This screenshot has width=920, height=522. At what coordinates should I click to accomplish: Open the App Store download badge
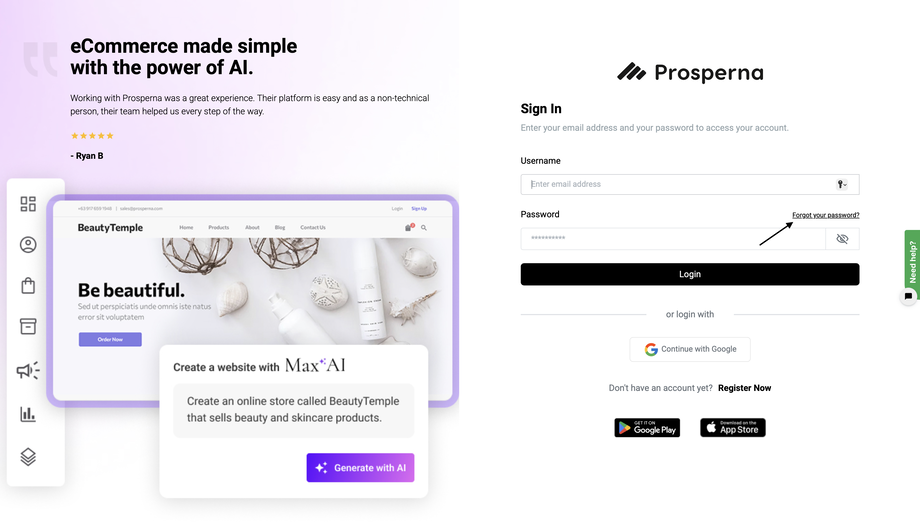(732, 428)
